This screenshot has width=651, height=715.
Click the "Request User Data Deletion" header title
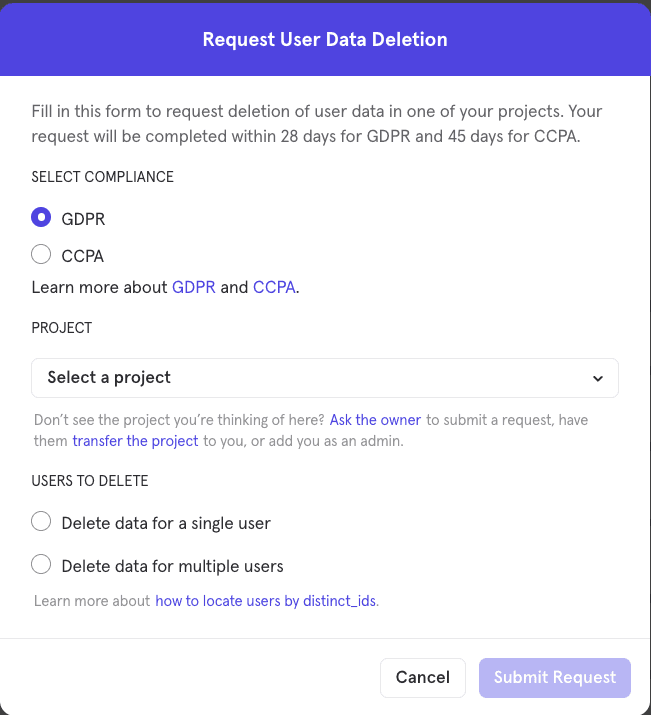(325, 40)
